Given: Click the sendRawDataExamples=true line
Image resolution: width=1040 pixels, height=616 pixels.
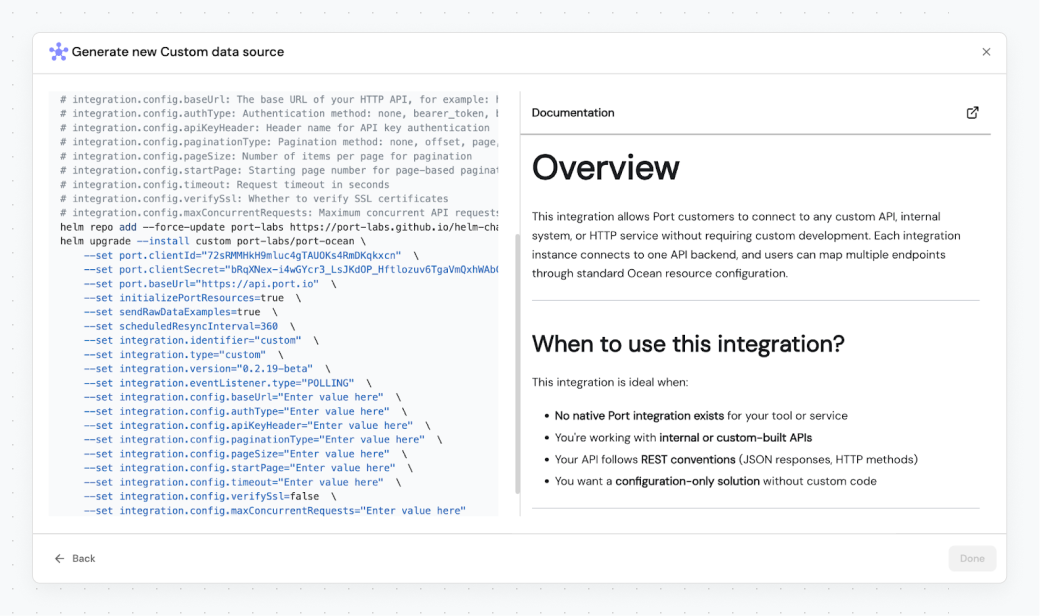Looking at the screenshot, I should [x=180, y=312].
